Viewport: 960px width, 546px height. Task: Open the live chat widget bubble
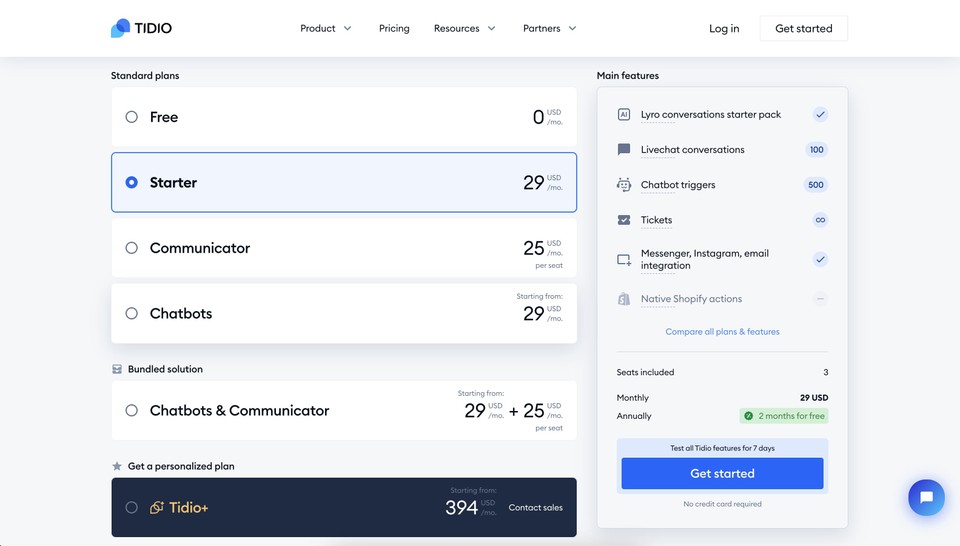pyautogui.click(x=926, y=497)
